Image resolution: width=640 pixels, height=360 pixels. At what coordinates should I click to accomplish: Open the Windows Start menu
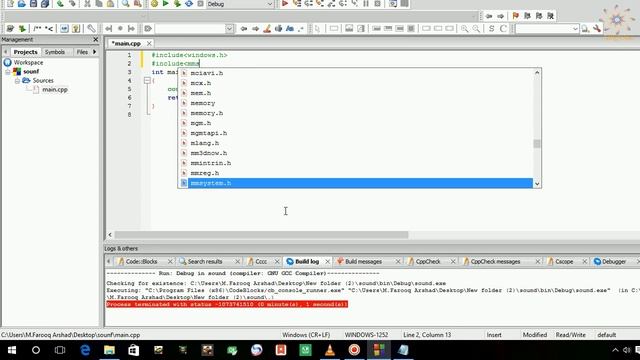[x=11, y=350]
